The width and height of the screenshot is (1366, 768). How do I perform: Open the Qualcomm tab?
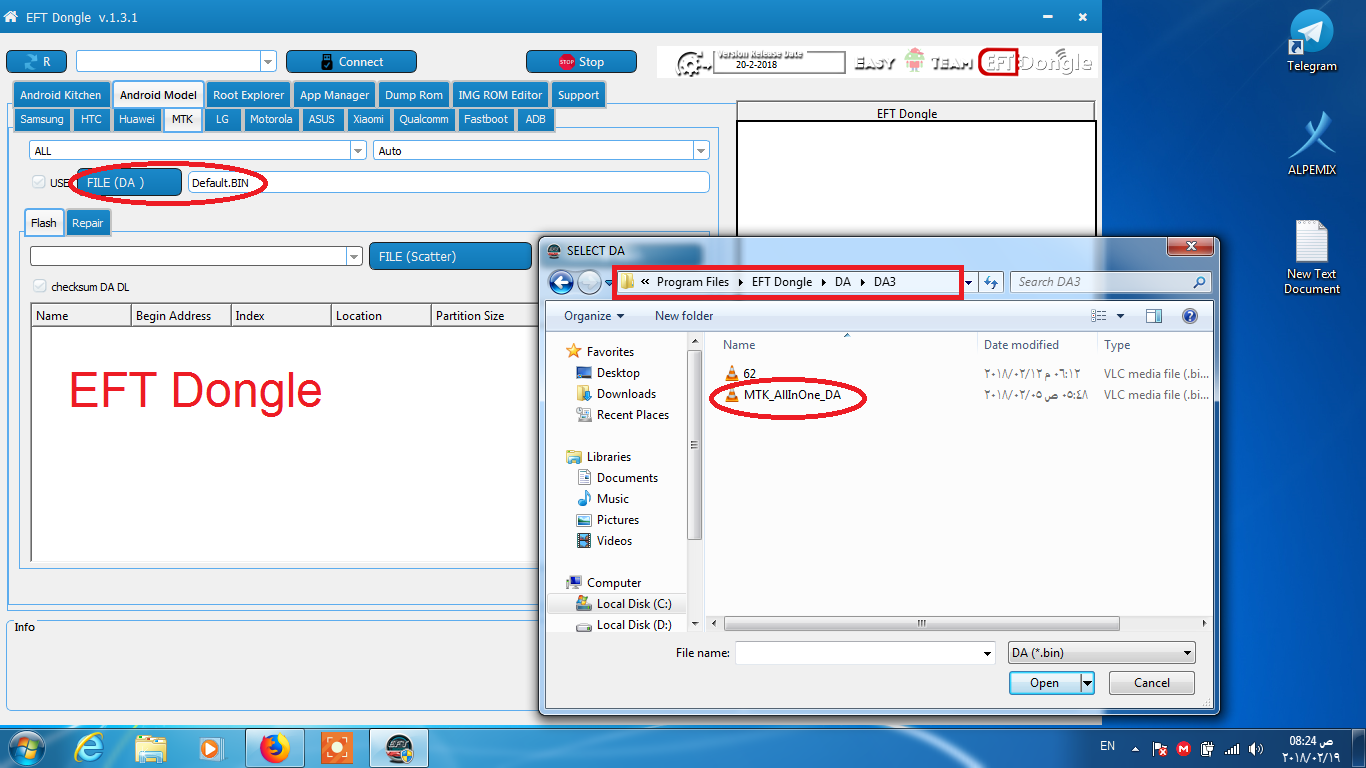(x=424, y=119)
